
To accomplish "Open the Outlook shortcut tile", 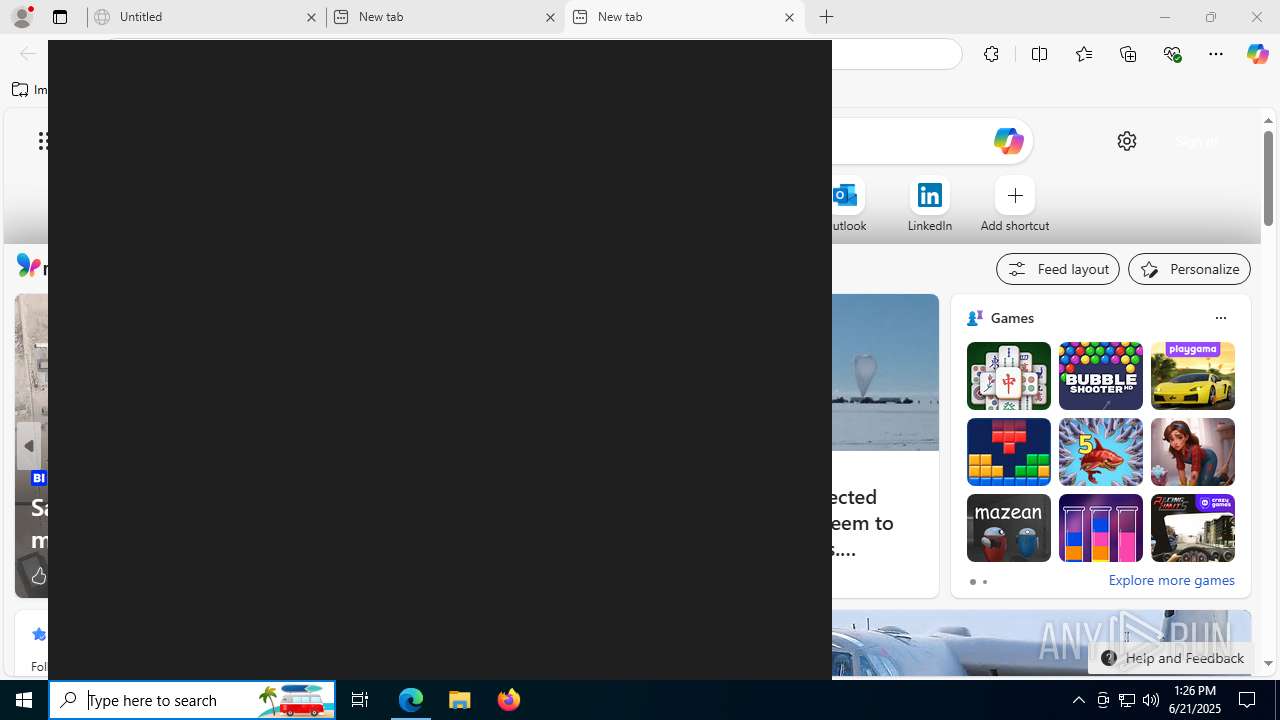I will 846,205.
